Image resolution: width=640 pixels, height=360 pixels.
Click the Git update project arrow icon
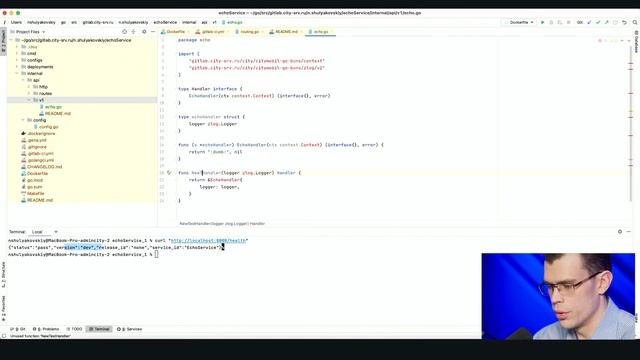(589, 22)
